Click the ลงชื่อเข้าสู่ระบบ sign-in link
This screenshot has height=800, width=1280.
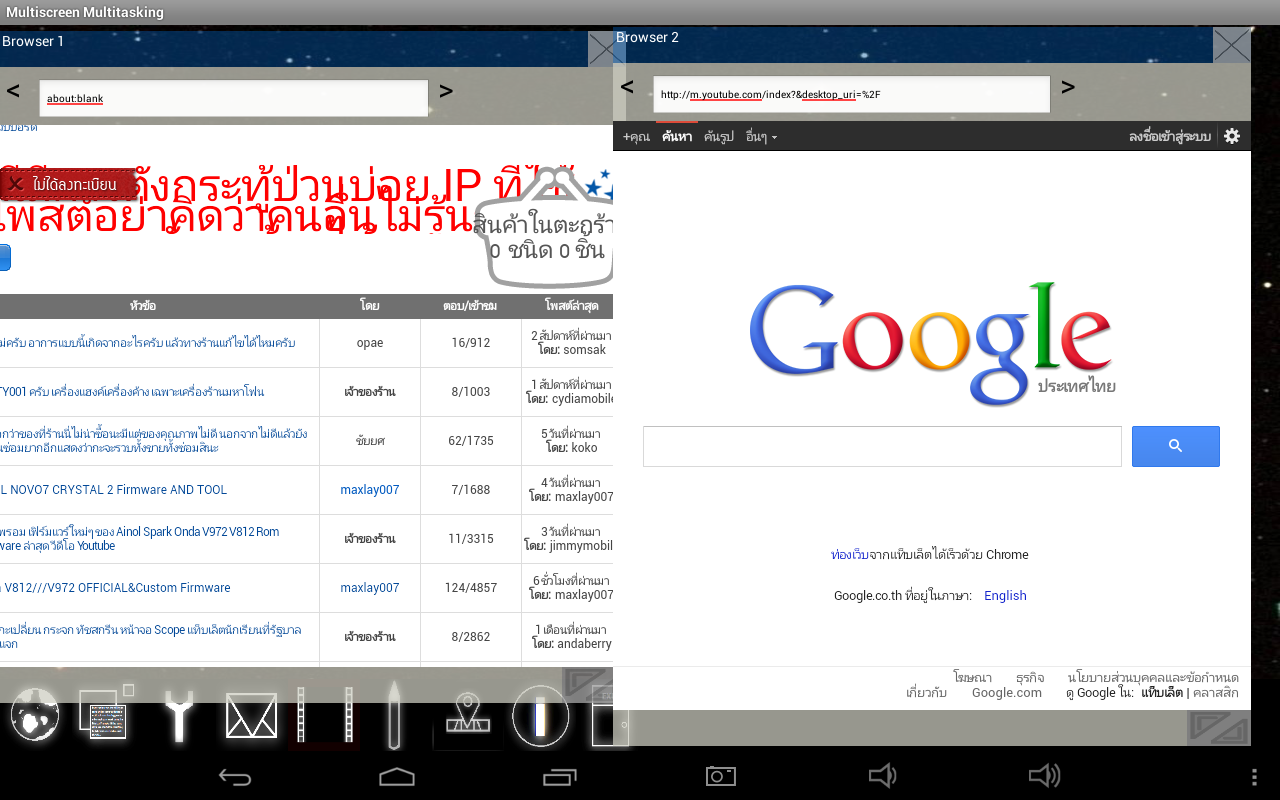pos(1169,137)
